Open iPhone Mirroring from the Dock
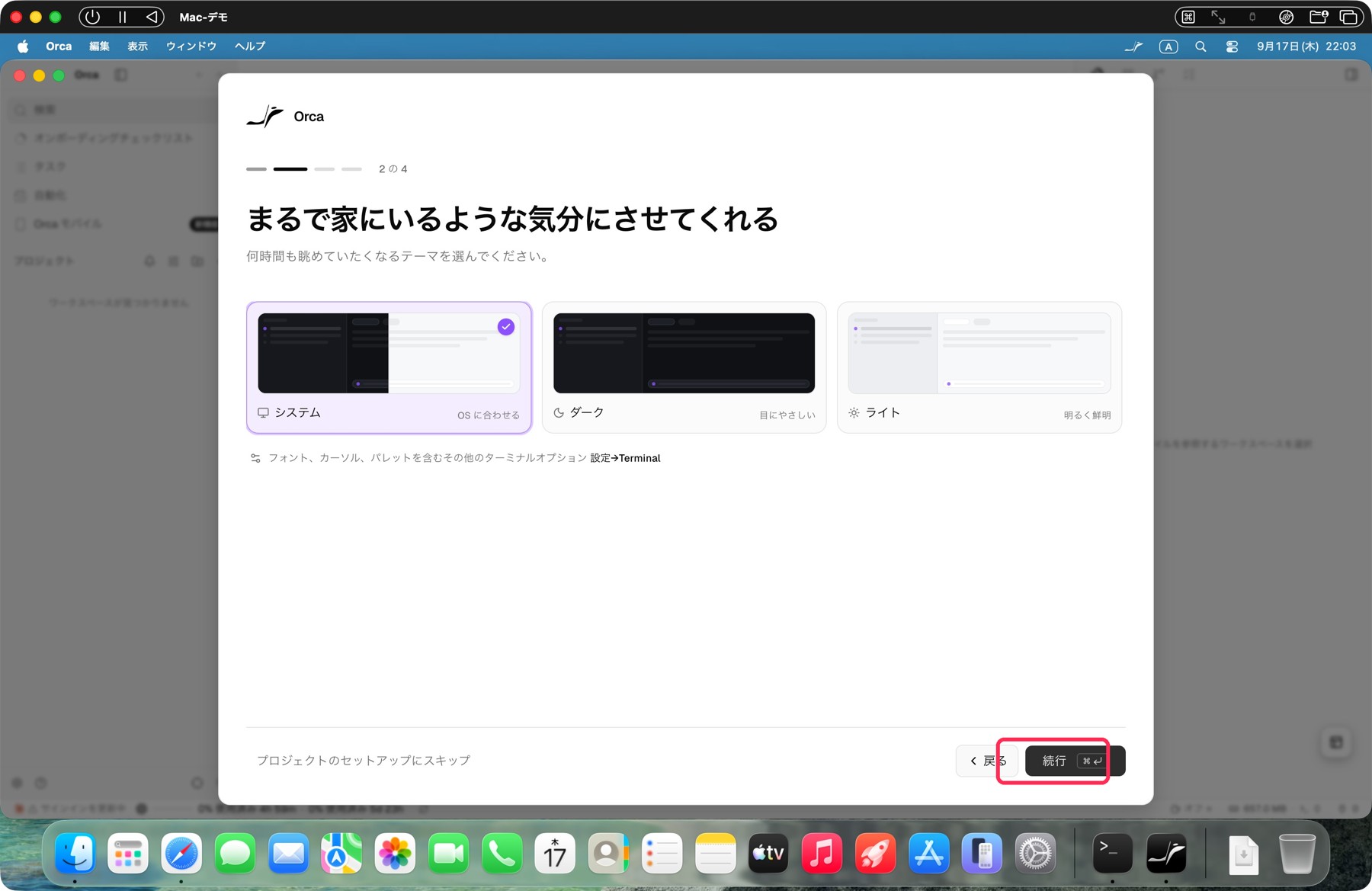 [x=982, y=853]
